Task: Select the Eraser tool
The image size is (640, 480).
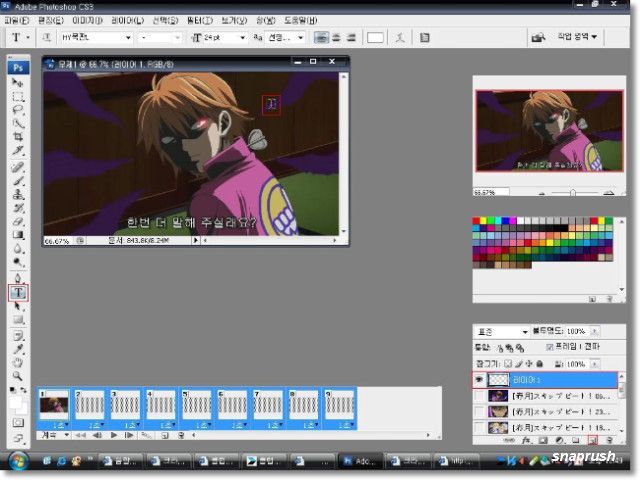Action: pos(18,221)
